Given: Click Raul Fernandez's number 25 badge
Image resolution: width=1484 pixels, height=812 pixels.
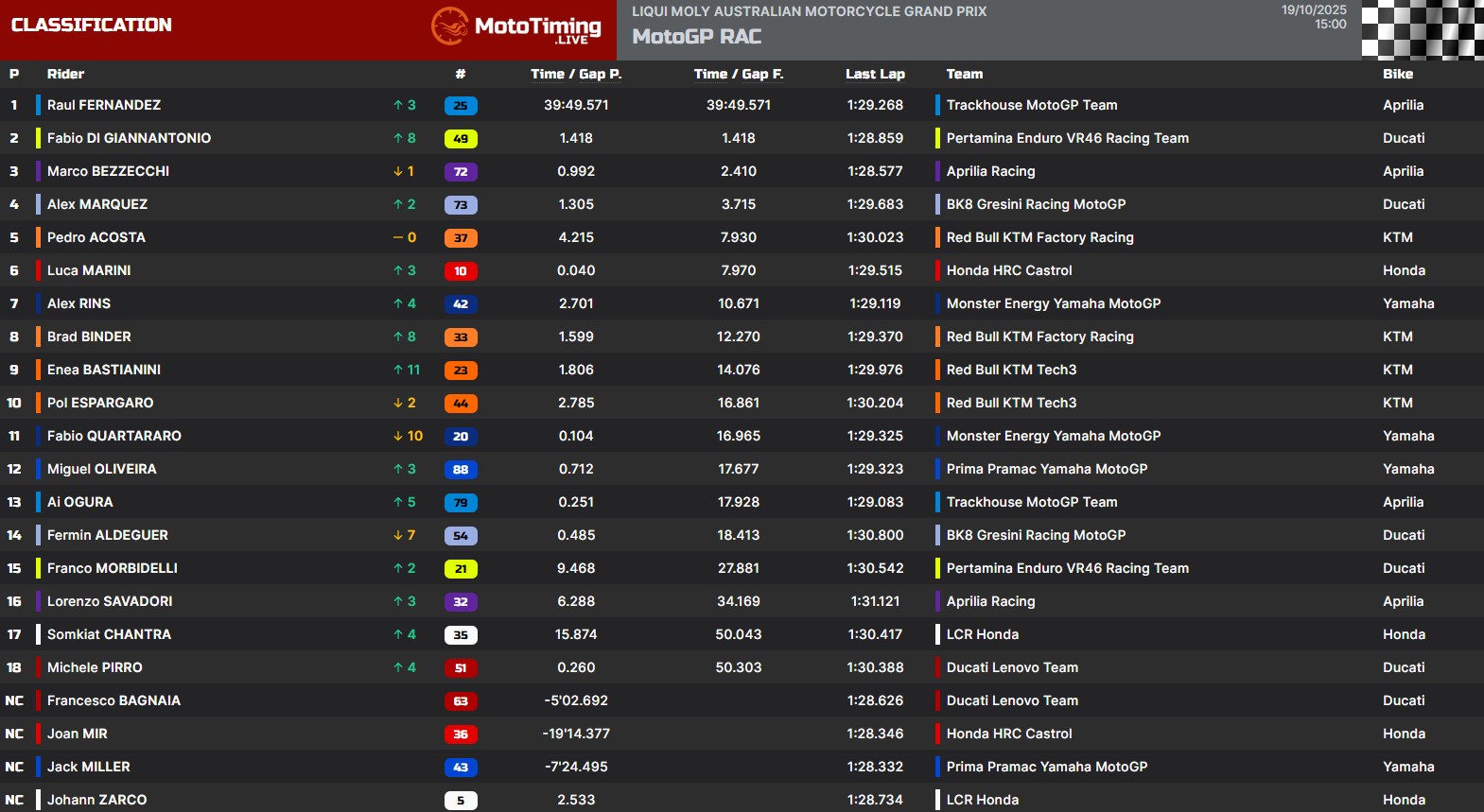Looking at the screenshot, I should click(x=461, y=106).
